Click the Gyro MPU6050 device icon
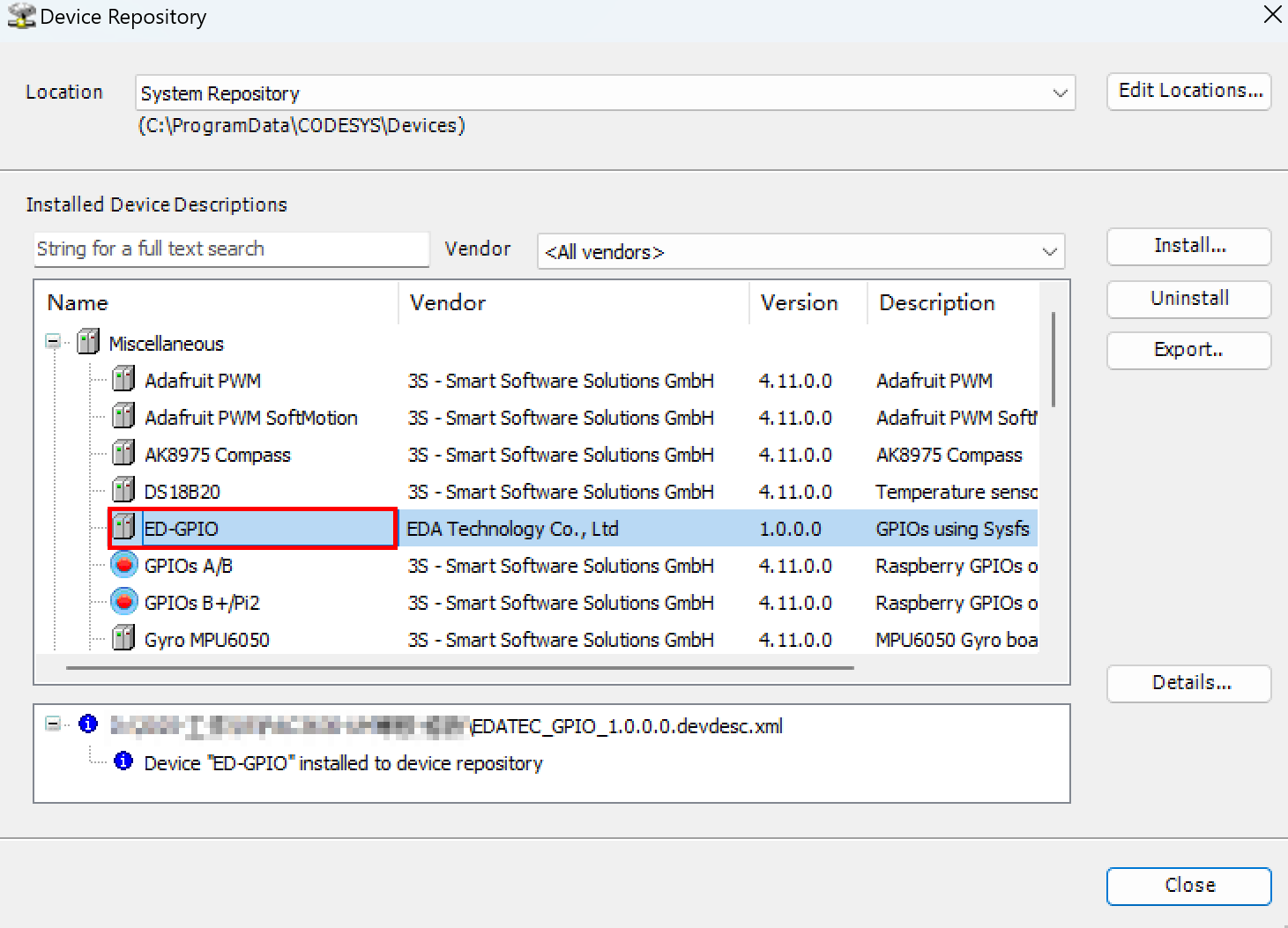The width and height of the screenshot is (1288, 928). tap(123, 639)
